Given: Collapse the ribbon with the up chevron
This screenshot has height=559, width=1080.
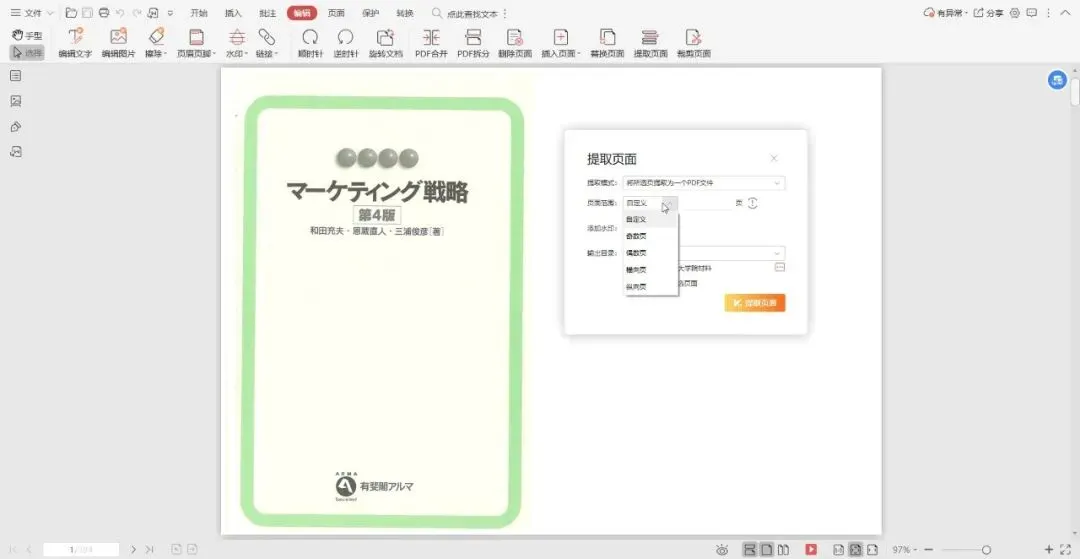Looking at the screenshot, I should tap(1066, 12).
